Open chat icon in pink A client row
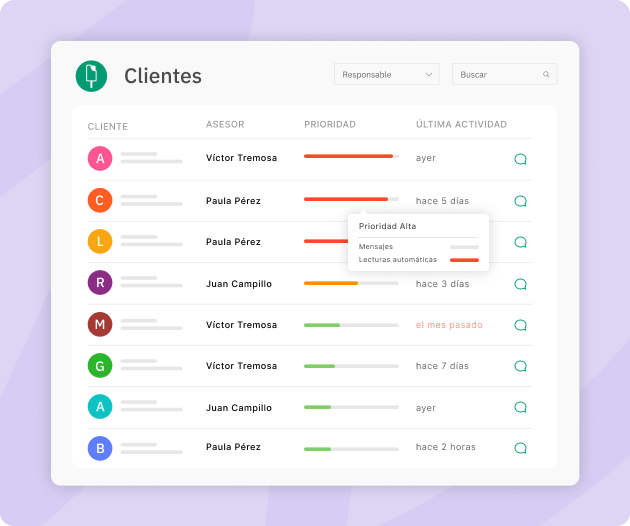This screenshot has height=526, width=630. (x=520, y=159)
